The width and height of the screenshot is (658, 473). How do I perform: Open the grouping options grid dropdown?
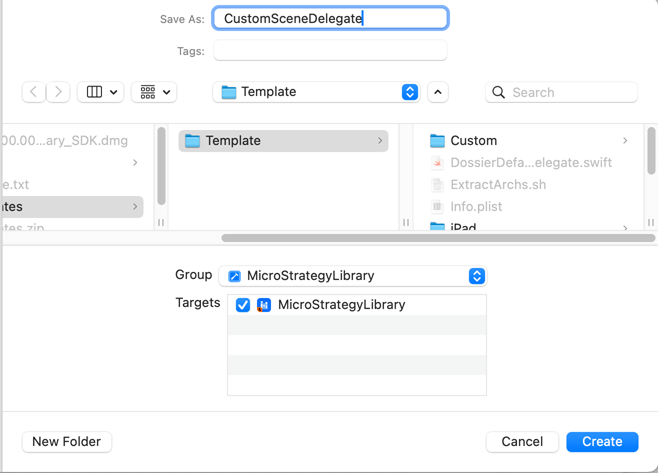click(154, 92)
